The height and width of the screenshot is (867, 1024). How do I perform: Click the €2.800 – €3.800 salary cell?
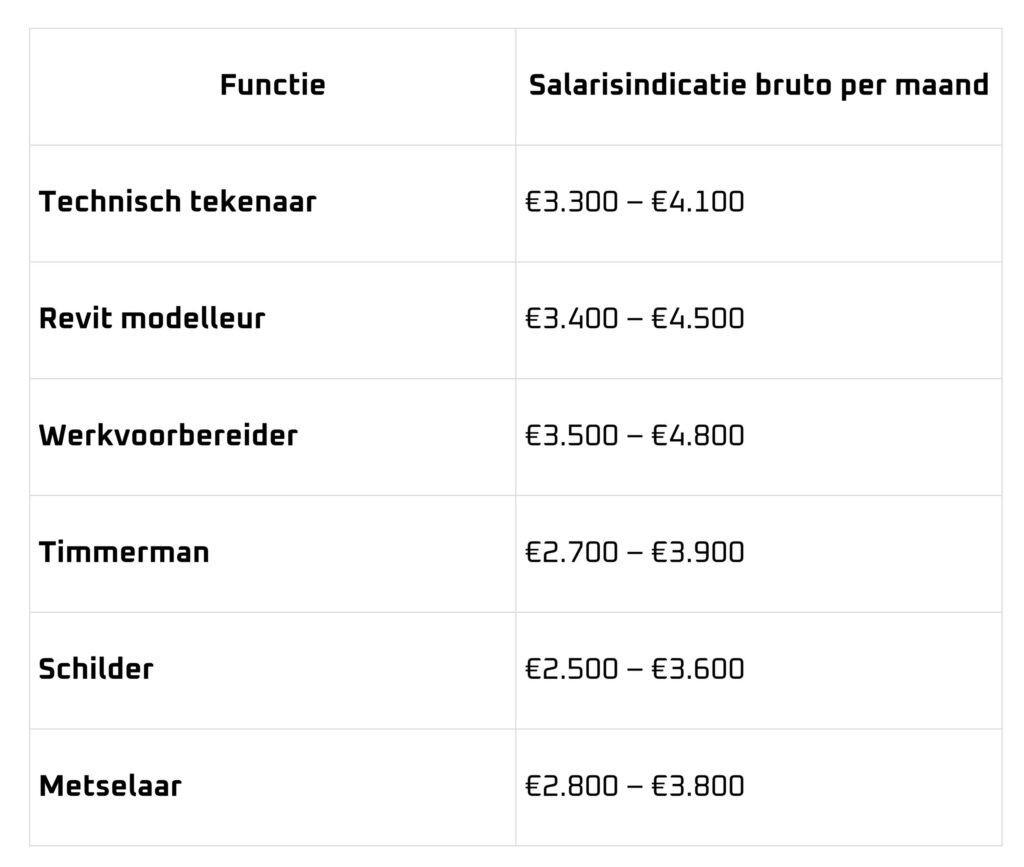click(758, 788)
